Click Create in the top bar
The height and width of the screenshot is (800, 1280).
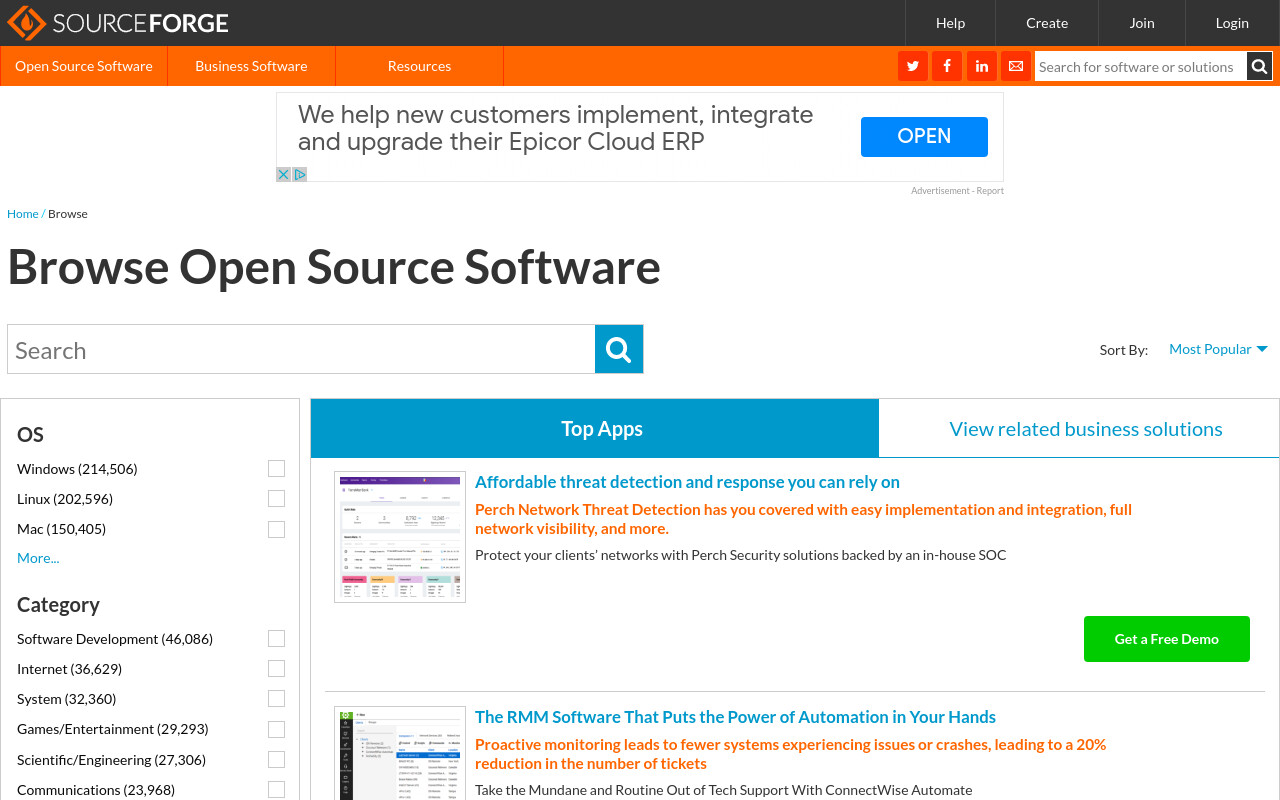(x=1047, y=23)
